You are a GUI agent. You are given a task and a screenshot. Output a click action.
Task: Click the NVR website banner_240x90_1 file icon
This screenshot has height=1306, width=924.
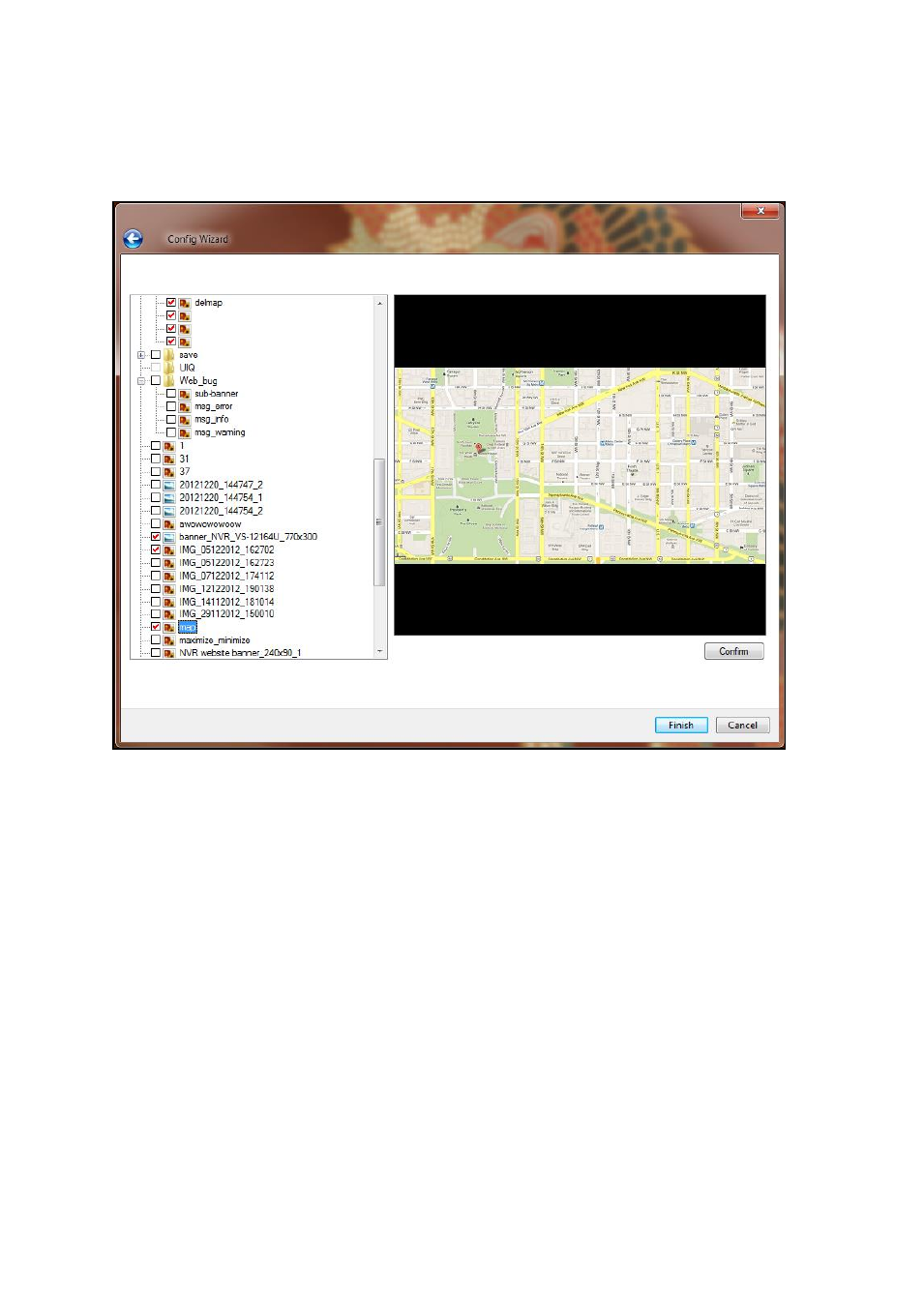pyautogui.click(x=169, y=653)
